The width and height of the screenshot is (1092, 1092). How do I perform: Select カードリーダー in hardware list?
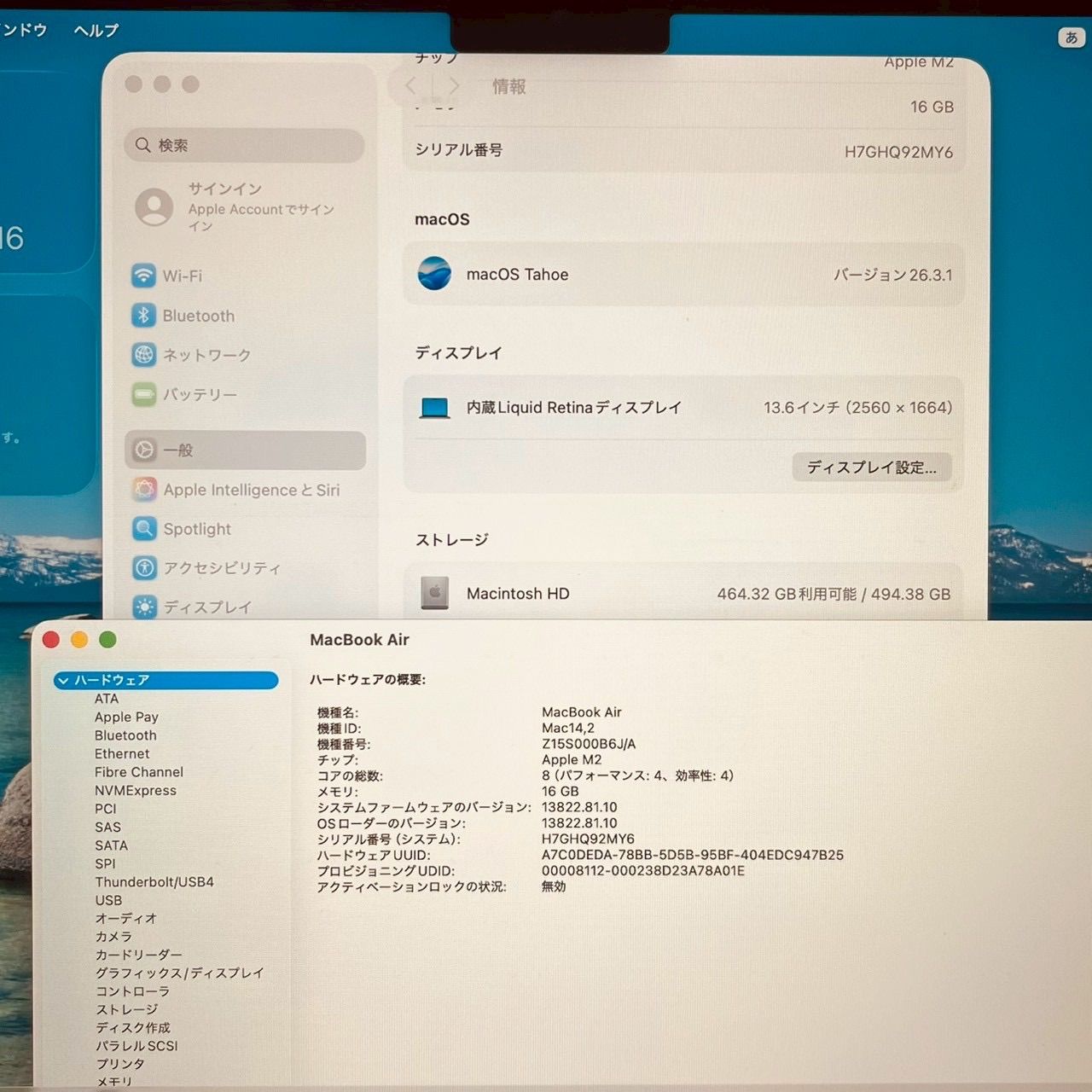click(138, 955)
